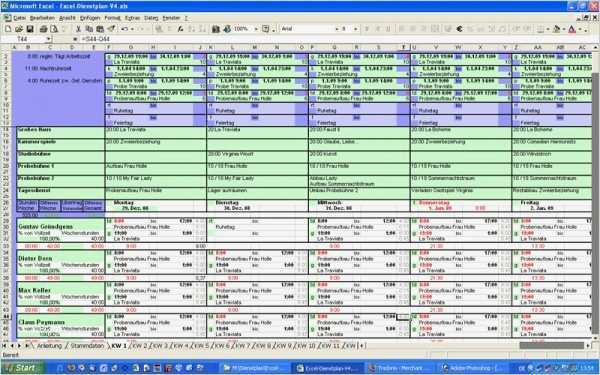600x375 pixels.
Task: Switch to the Anleitung sheet tab
Action: 49,346
